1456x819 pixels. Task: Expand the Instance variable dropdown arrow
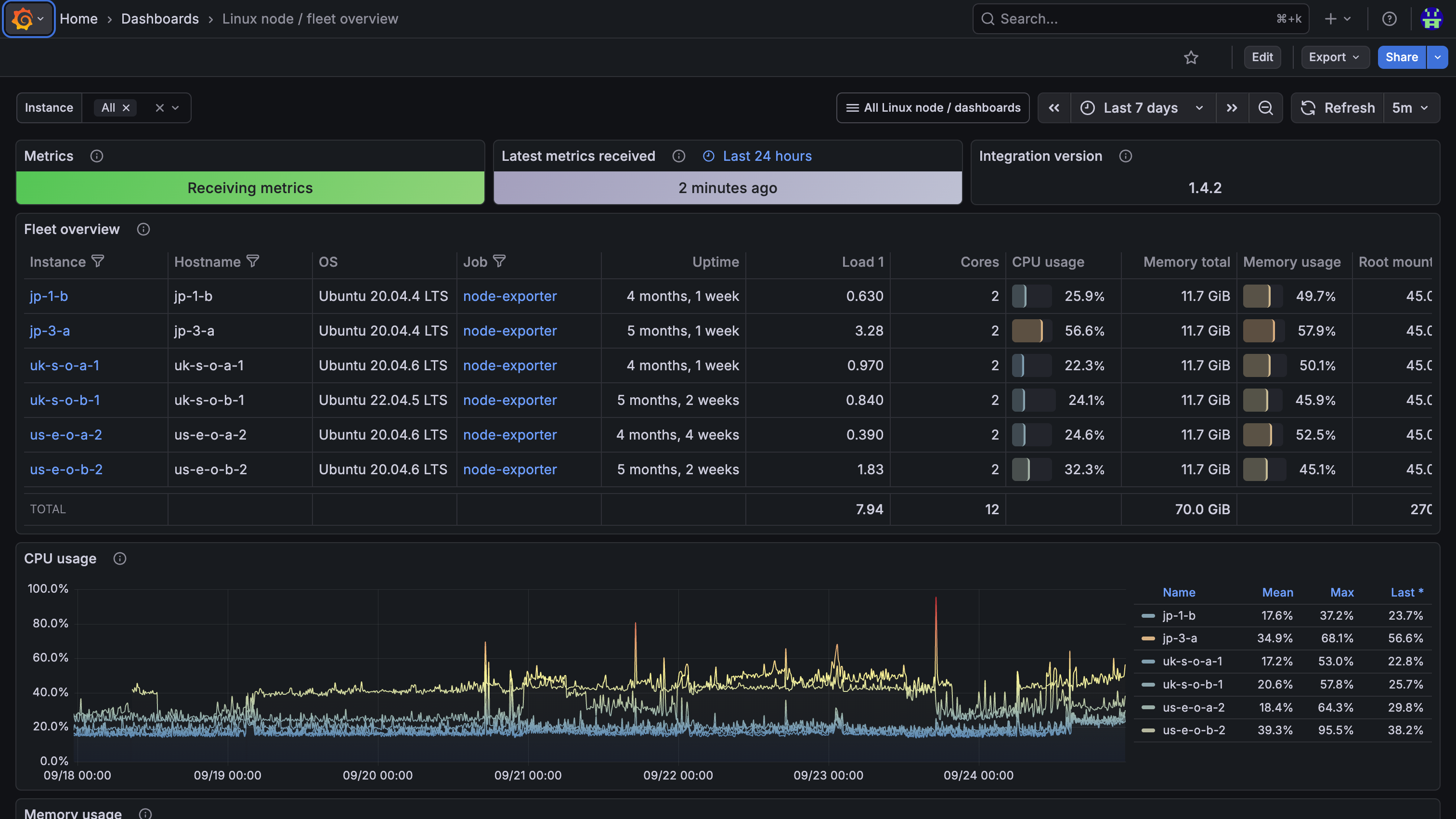175,108
